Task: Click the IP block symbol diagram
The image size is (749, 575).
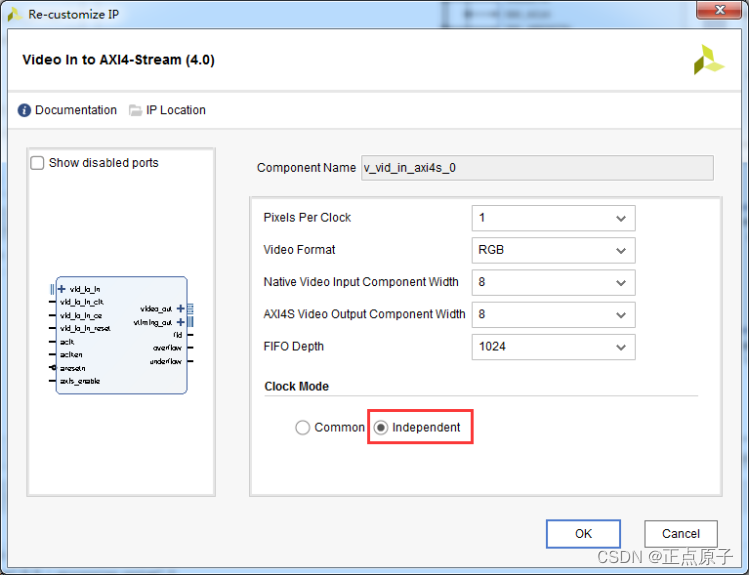Action: pyautogui.click(x=121, y=335)
